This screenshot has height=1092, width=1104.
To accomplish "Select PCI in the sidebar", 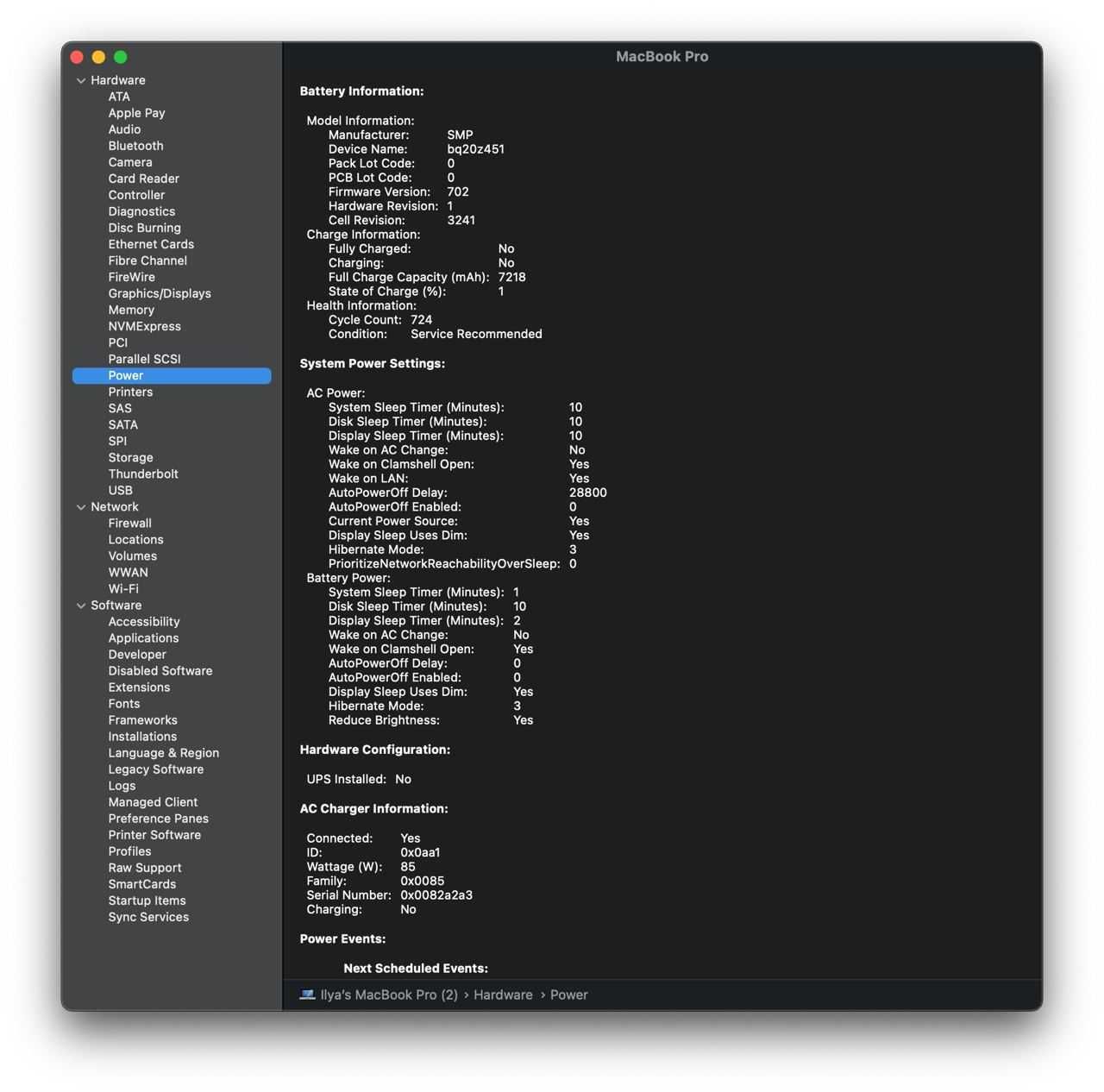I will pyautogui.click(x=118, y=342).
